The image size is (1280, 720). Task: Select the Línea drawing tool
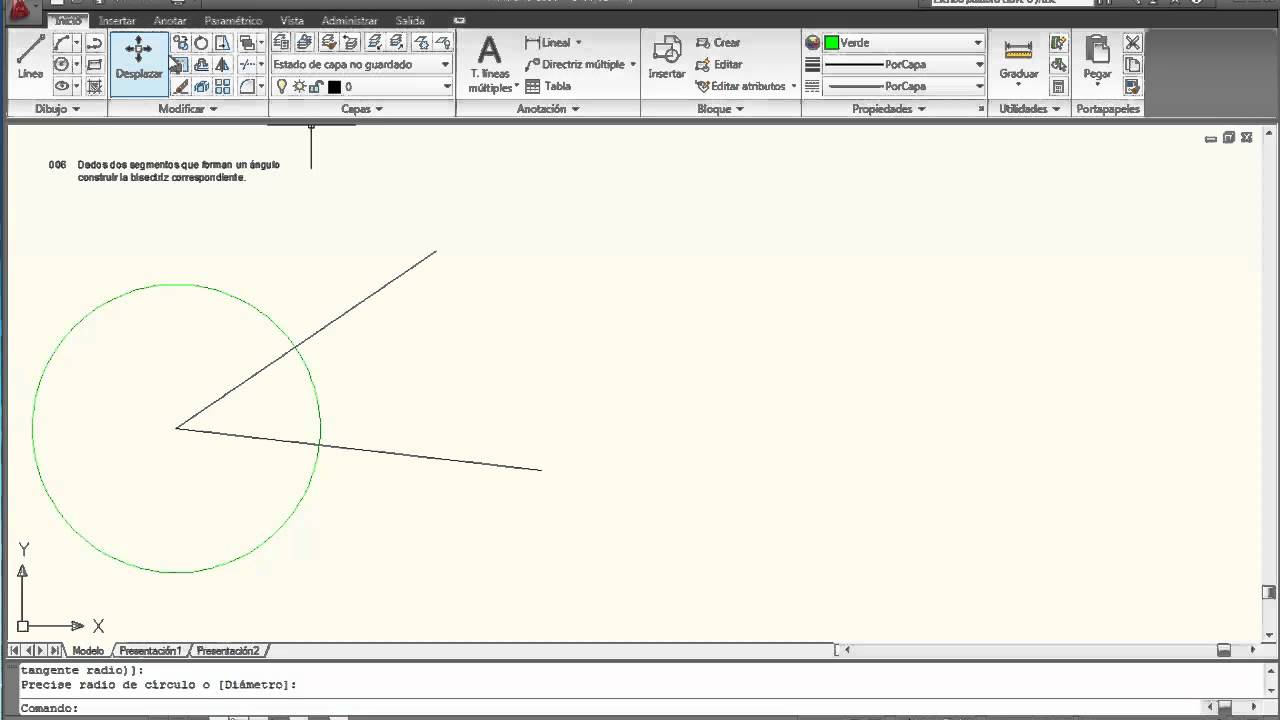(30, 58)
